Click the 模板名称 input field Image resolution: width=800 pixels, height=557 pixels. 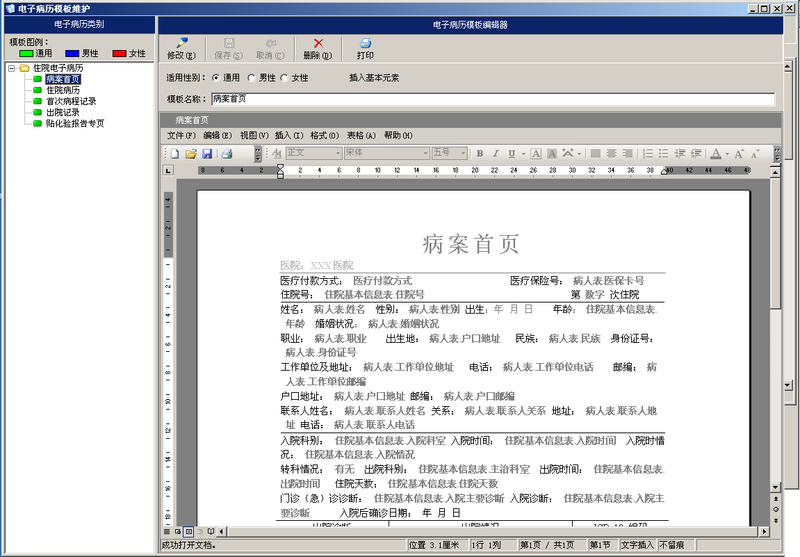(x=493, y=99)
